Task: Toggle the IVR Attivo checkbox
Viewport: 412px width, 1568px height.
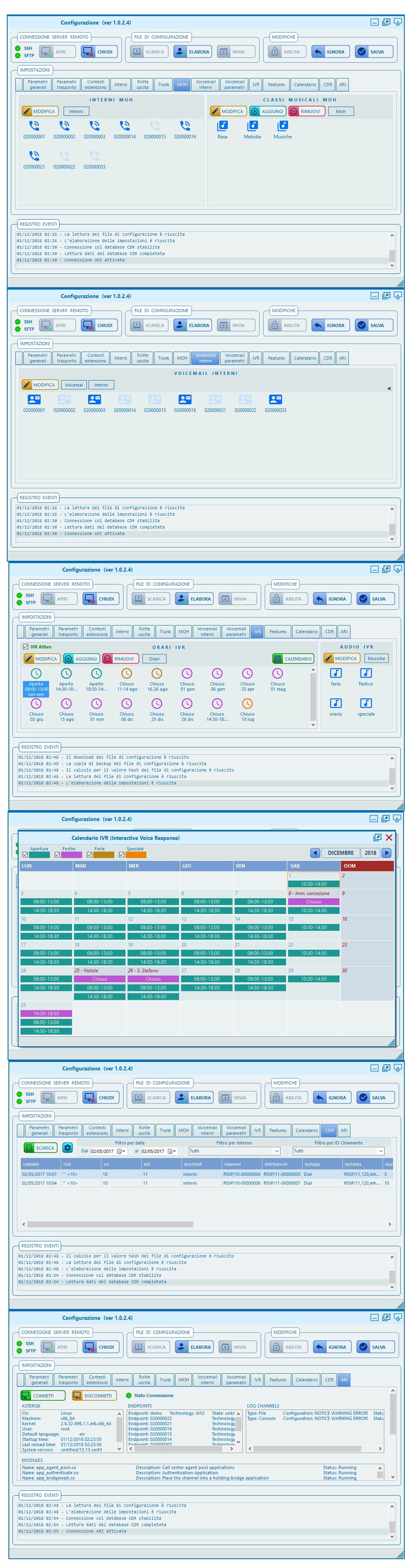Action: coord(26,646)
